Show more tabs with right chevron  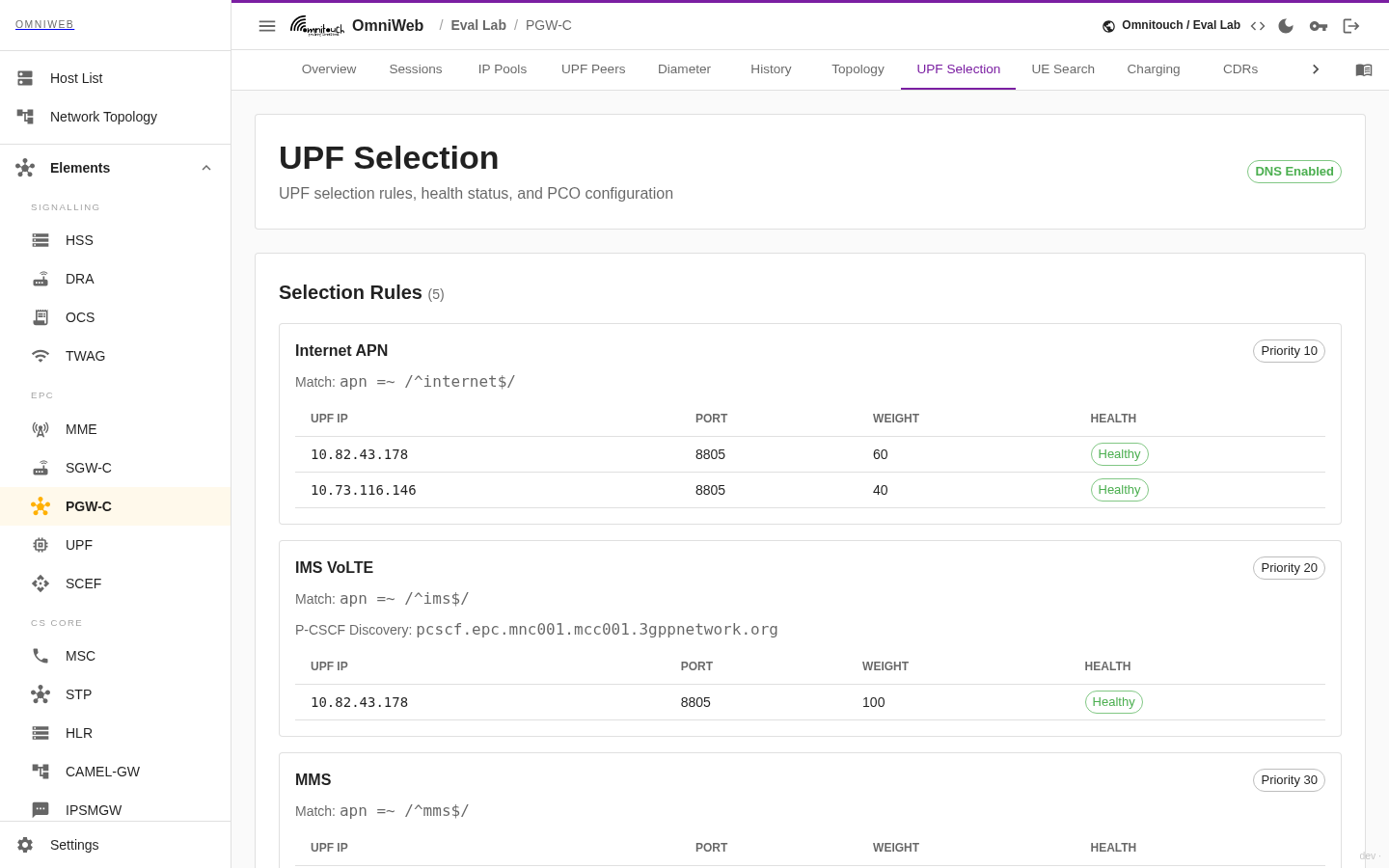click(x=1316, y=69)
